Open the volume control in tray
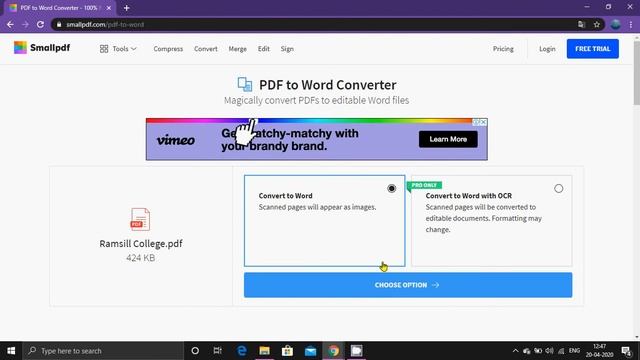The height and width of the screenshot is (360, 640). (x=549, y=351)
